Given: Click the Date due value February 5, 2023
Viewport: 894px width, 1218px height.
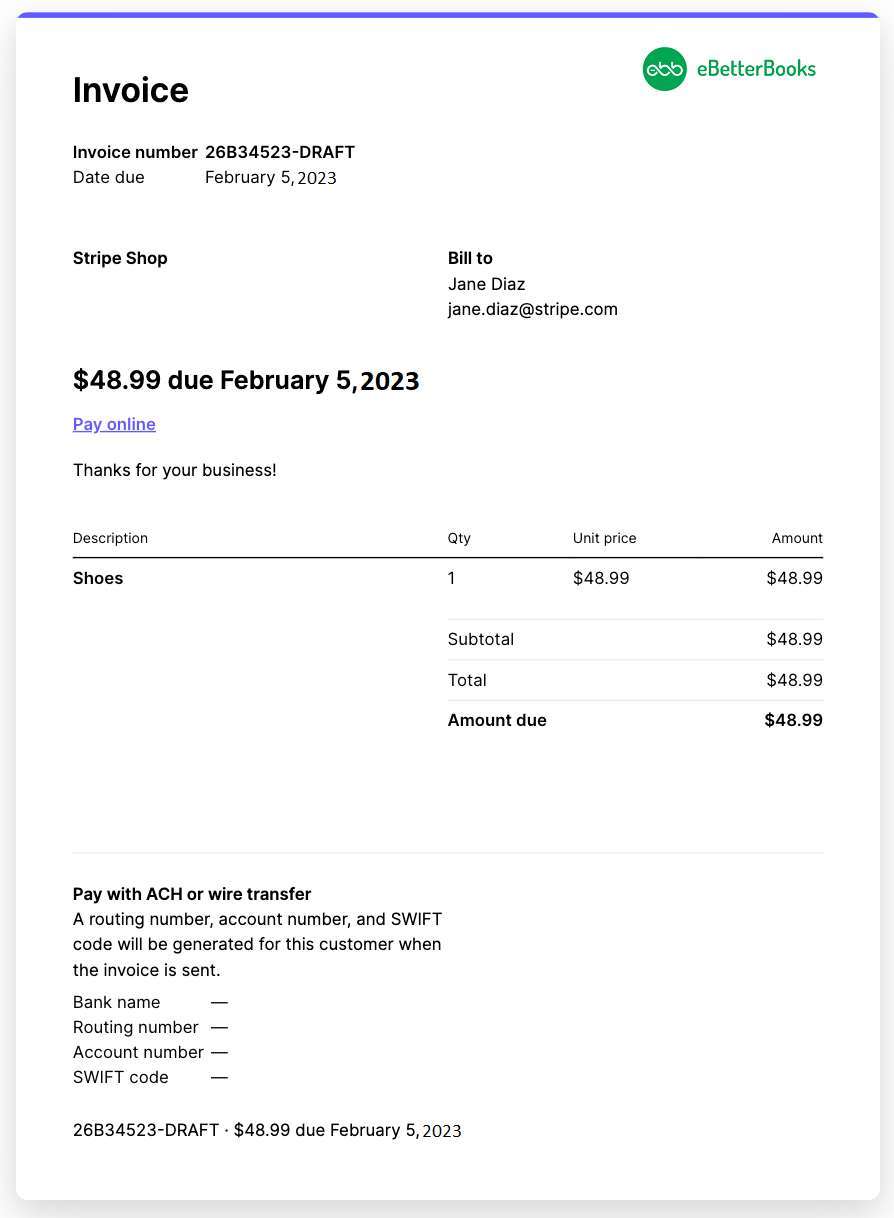Looking at the screenshot, I should point(271,178).
